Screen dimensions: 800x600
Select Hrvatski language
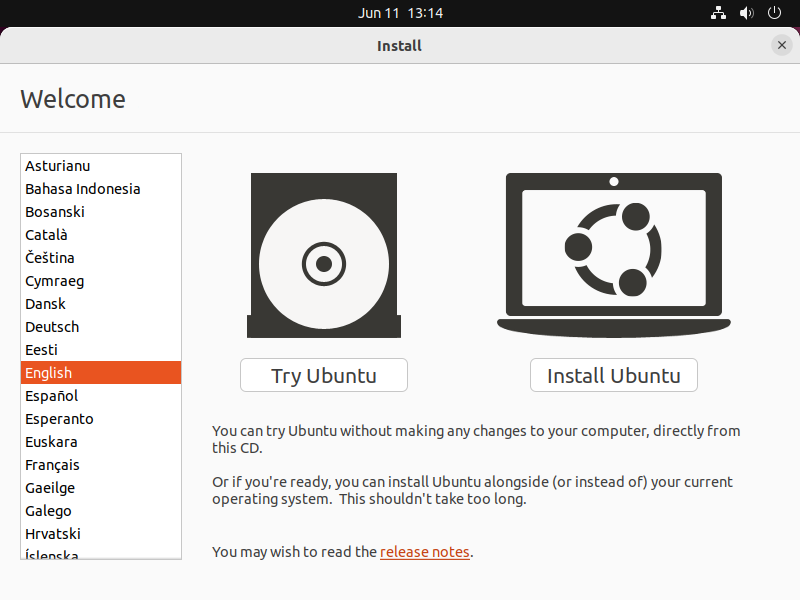click(101, 533)
